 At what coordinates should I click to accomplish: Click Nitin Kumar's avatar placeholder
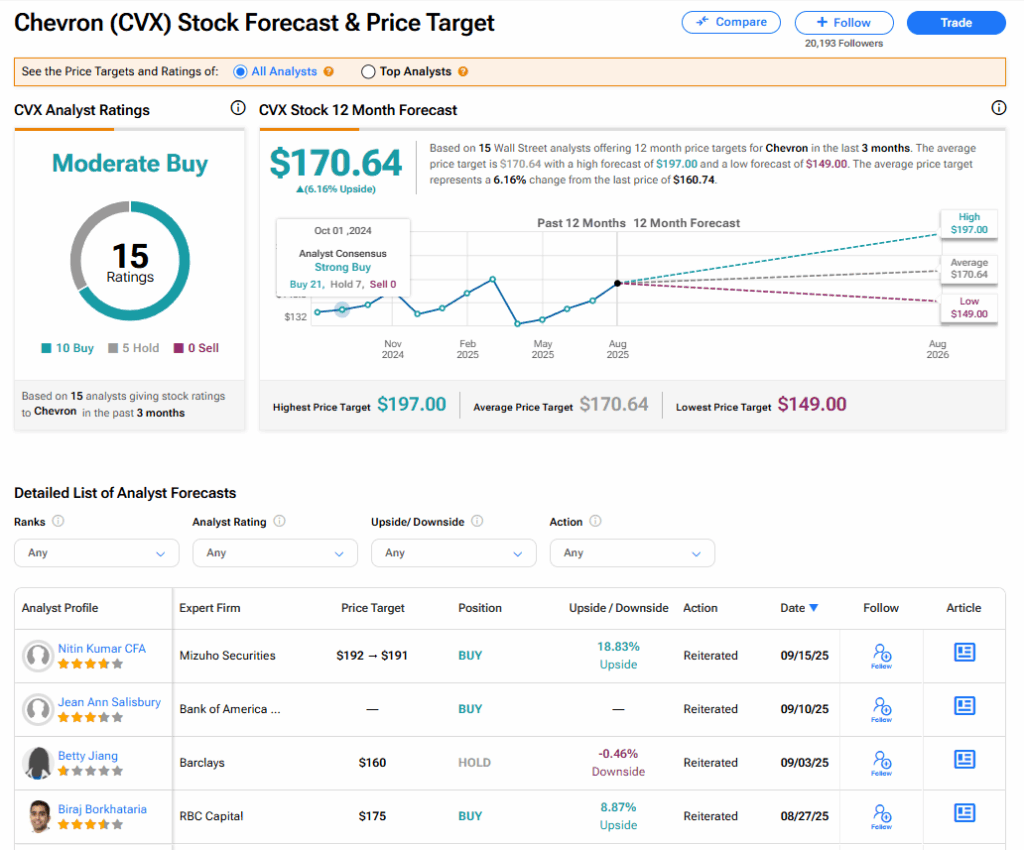(38, 656)
